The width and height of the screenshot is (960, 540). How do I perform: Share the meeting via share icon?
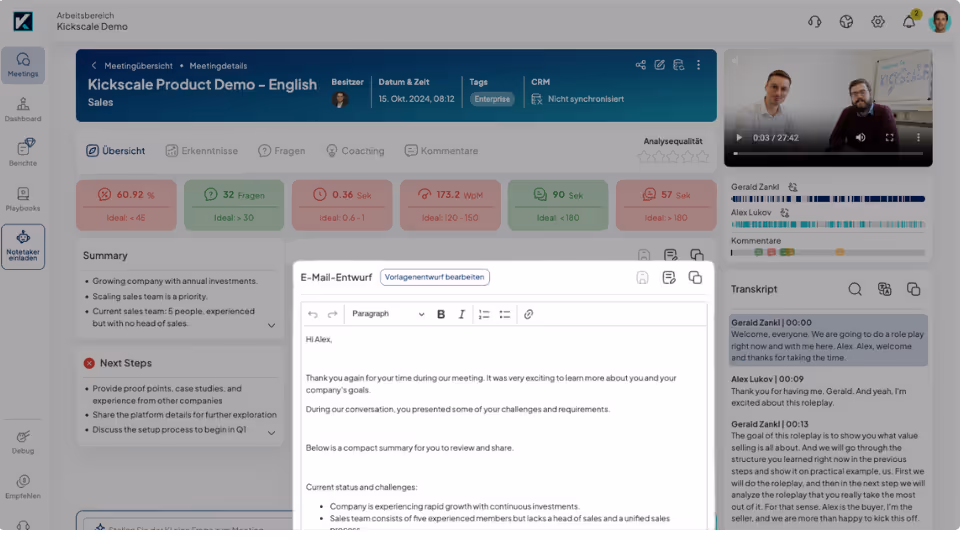click(x=640, y=65)
